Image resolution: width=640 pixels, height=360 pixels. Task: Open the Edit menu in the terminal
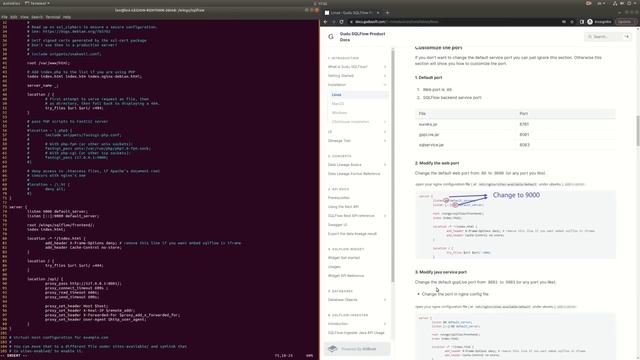point(13,17)
